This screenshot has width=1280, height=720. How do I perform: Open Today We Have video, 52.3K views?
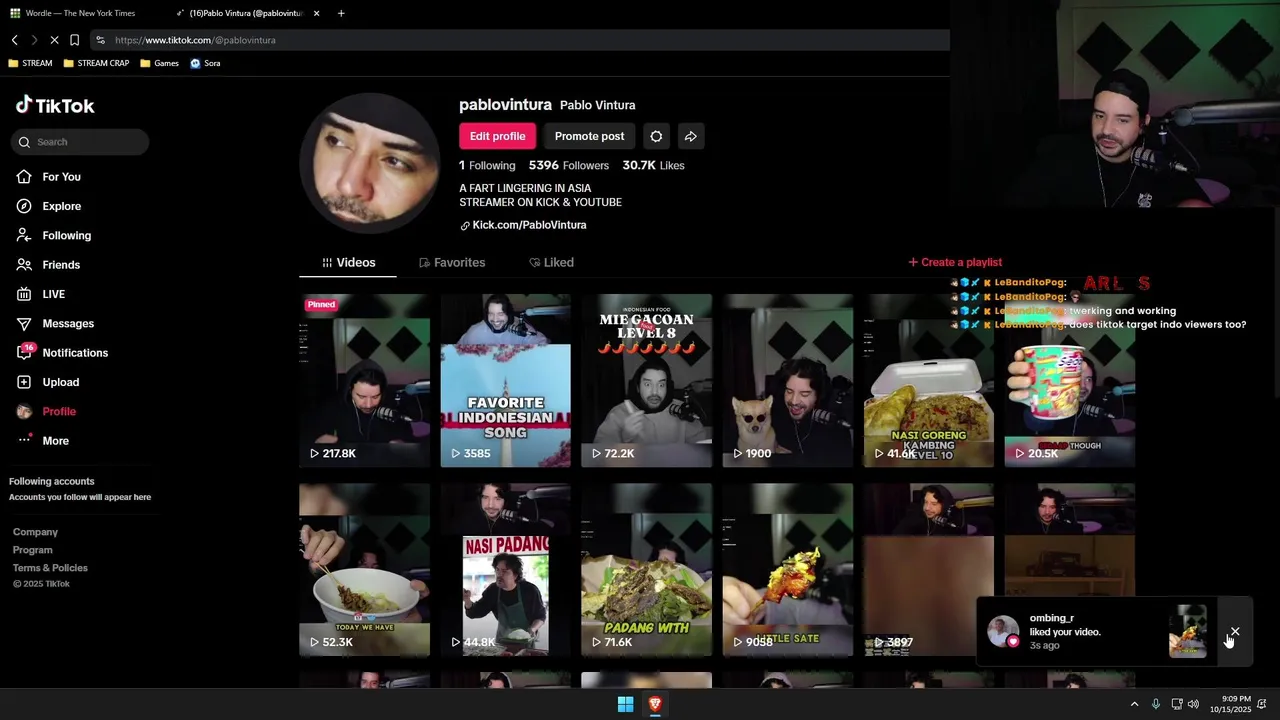pos(364,570)
